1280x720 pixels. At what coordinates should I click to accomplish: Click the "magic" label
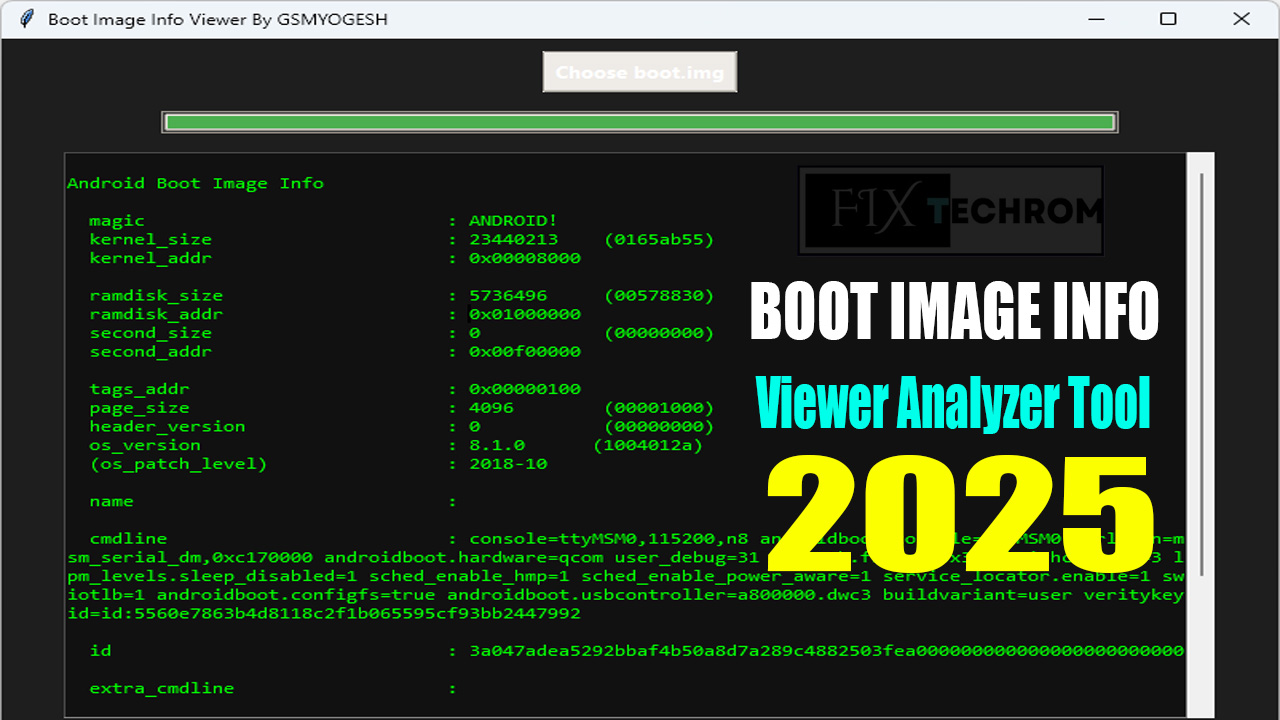(x=117, y=221)
